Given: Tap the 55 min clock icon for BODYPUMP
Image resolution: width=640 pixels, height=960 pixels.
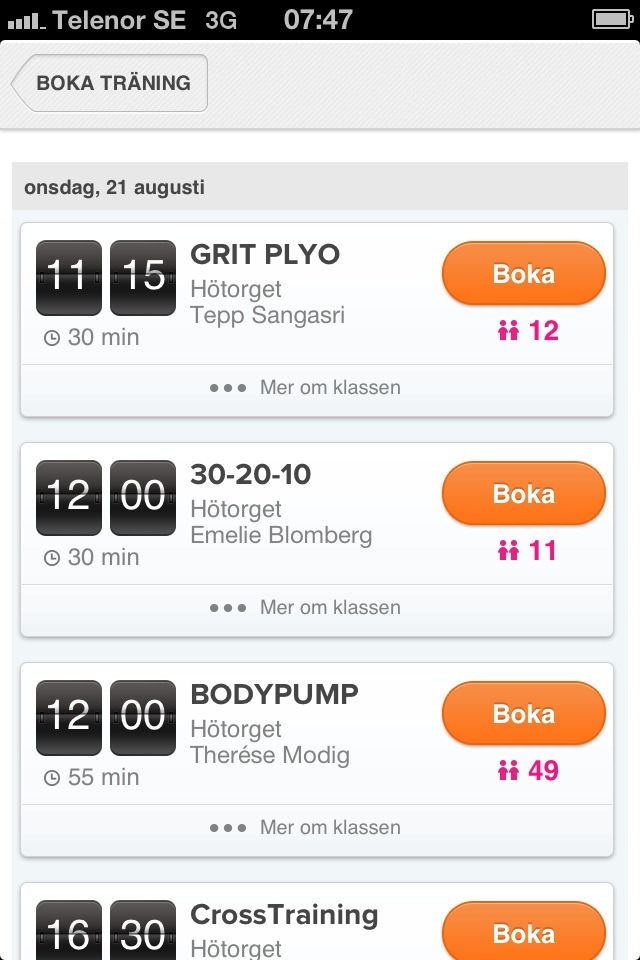Looking at the screenshot, I should click(52, 779).
